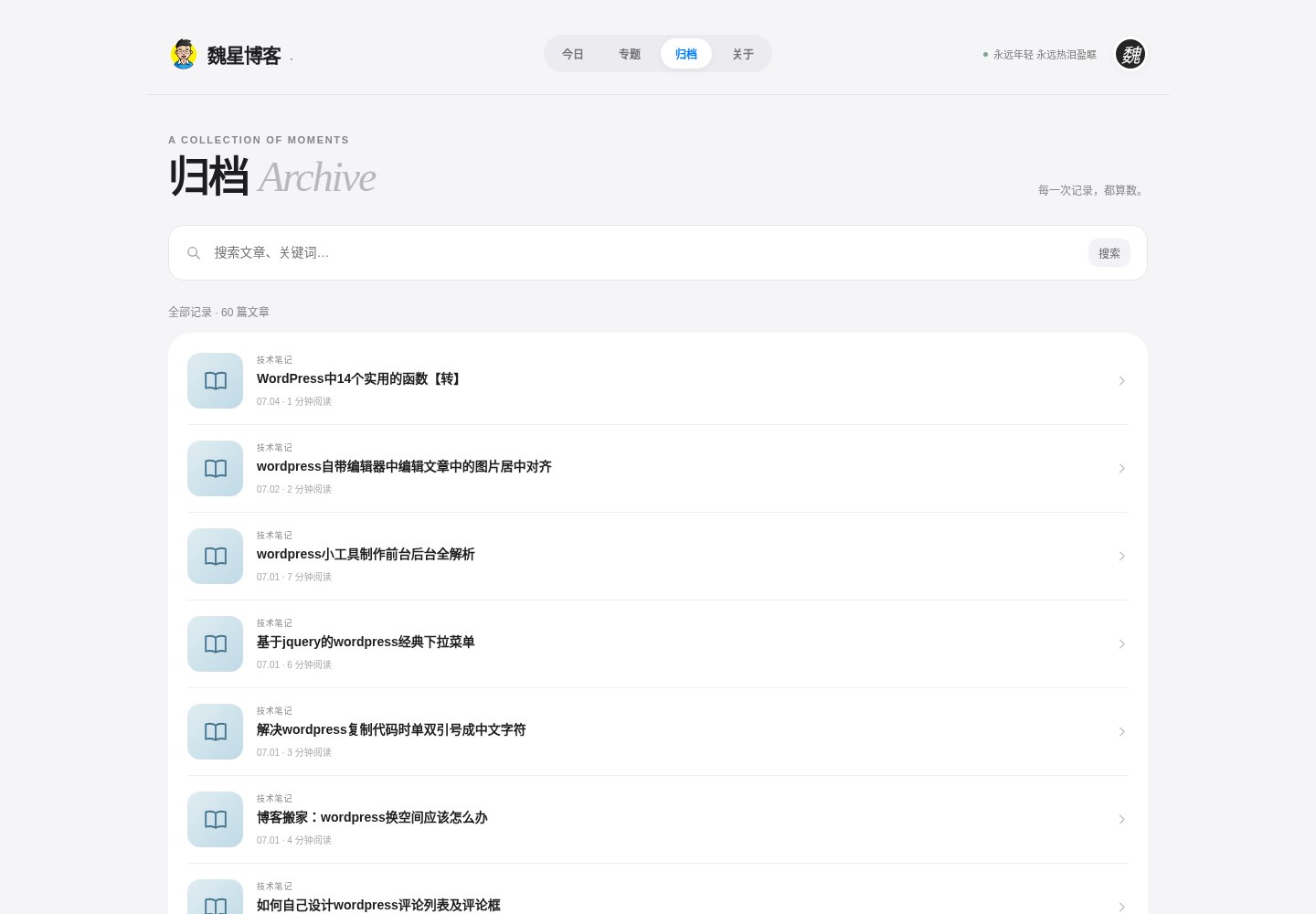The width and height of the screenshot is (1316, 914).
Task: Open the 魏星博客 site title link
Action: [244, 56]
